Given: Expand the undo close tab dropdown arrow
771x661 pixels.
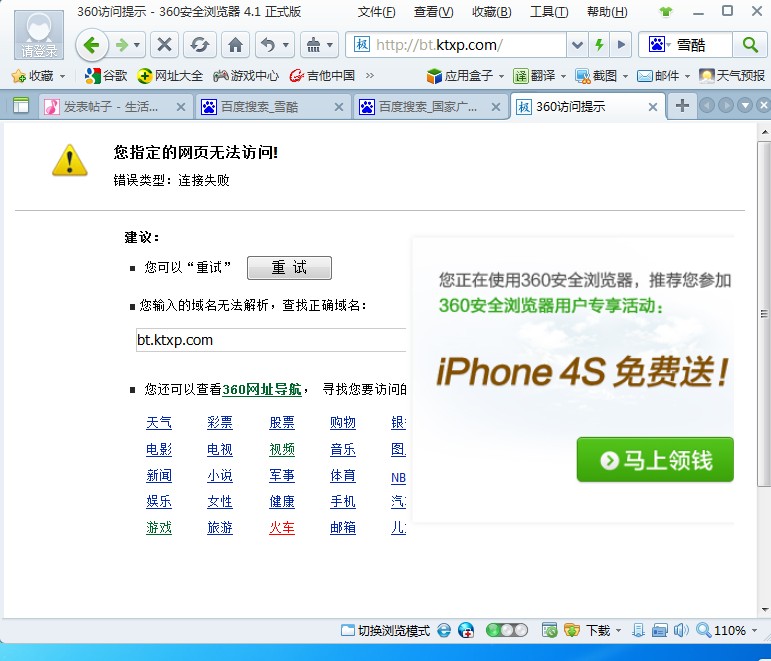Looking at the screenshot, I should [x=285, y=45].
